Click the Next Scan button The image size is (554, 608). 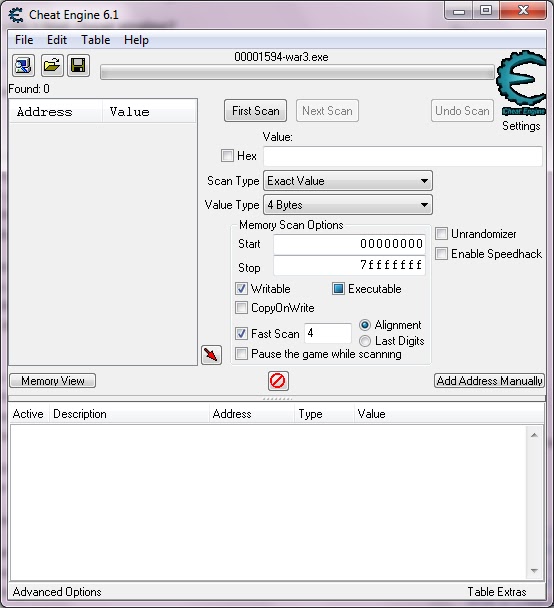[327, 111]
